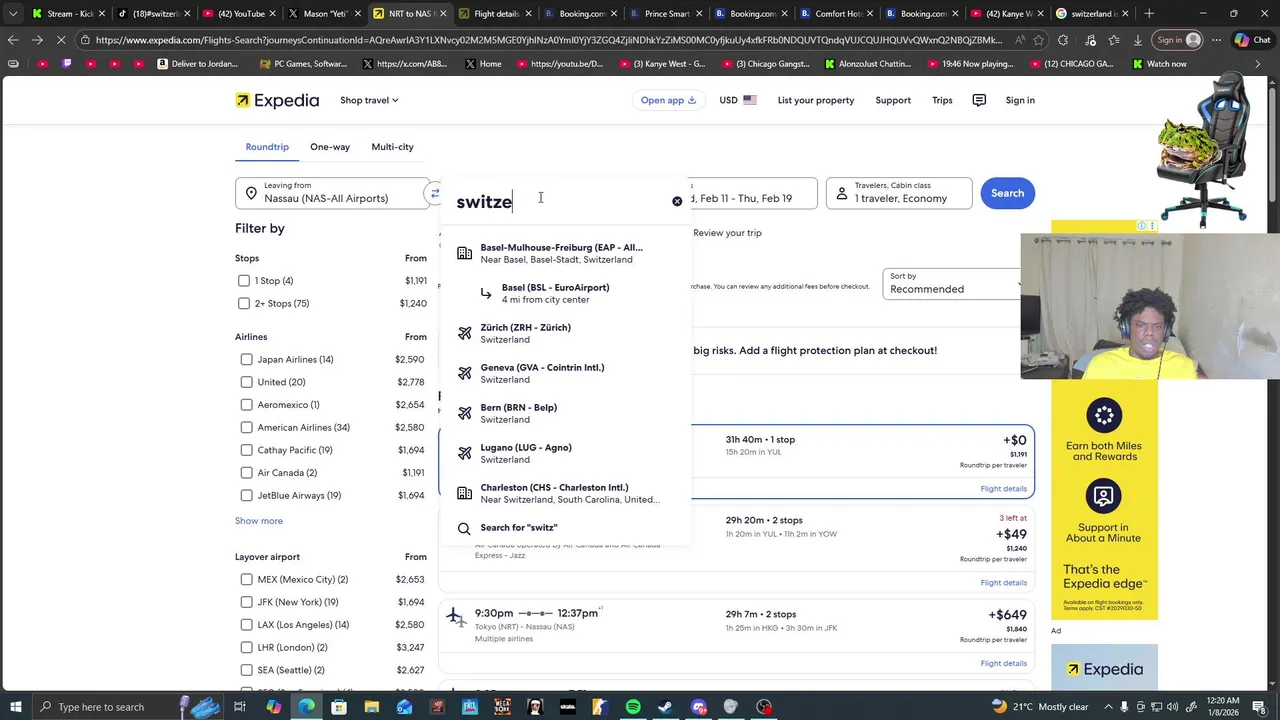The image size is (1280, 720).
Task: Click Sign in on Expedia header
Action: (x=1020, y=100)
